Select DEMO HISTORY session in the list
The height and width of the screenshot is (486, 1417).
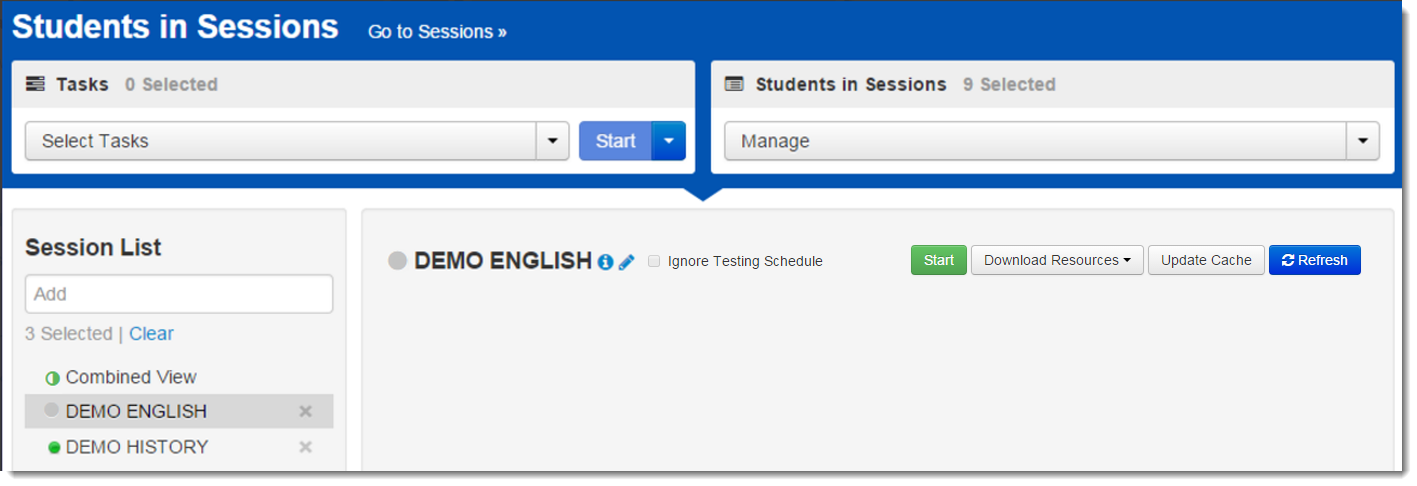(137, 447)
